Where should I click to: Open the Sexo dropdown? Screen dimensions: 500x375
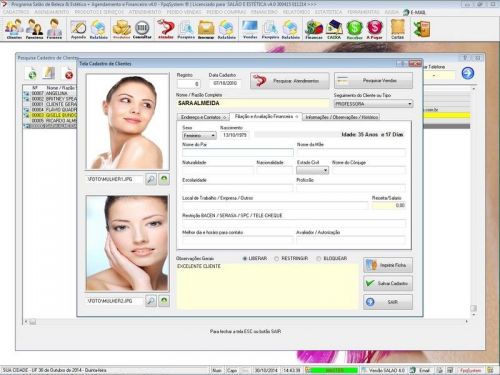point(213,136)
